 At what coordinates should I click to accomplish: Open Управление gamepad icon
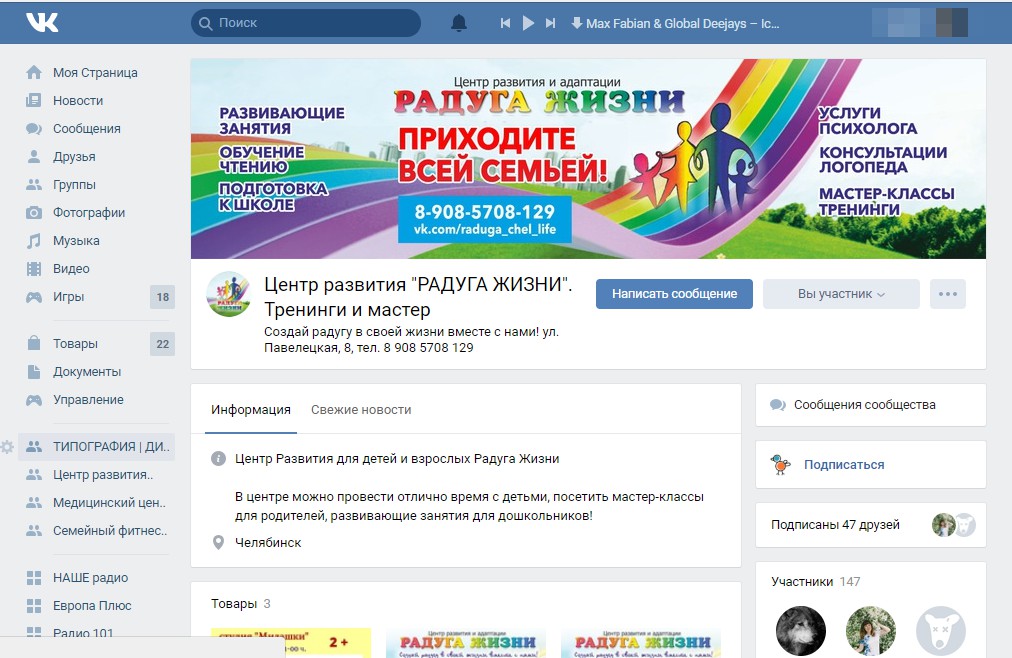pos(34,400)
